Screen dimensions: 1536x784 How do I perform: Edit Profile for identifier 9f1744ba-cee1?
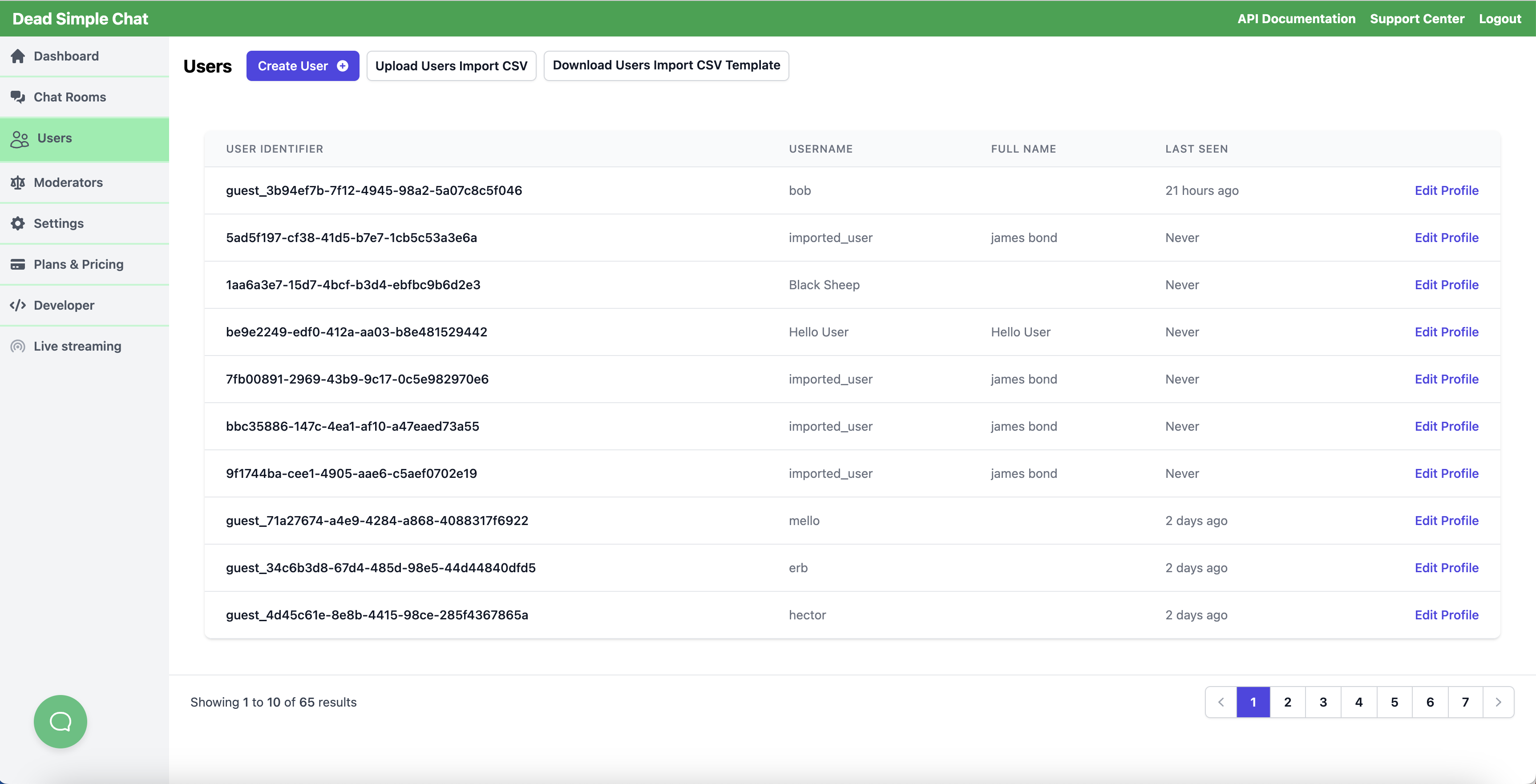[1446, 474]
